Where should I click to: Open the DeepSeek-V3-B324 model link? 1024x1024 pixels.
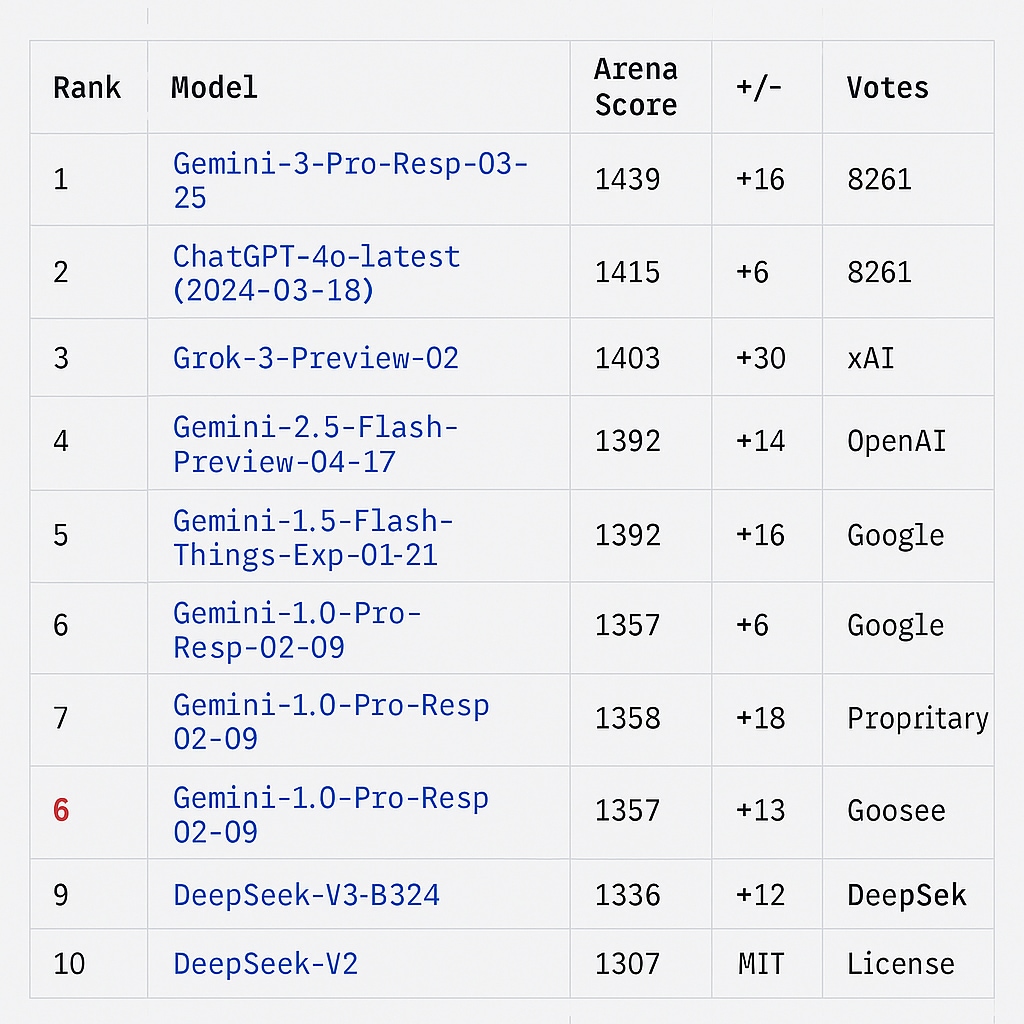pyautogui.click(x=306, y=894)
